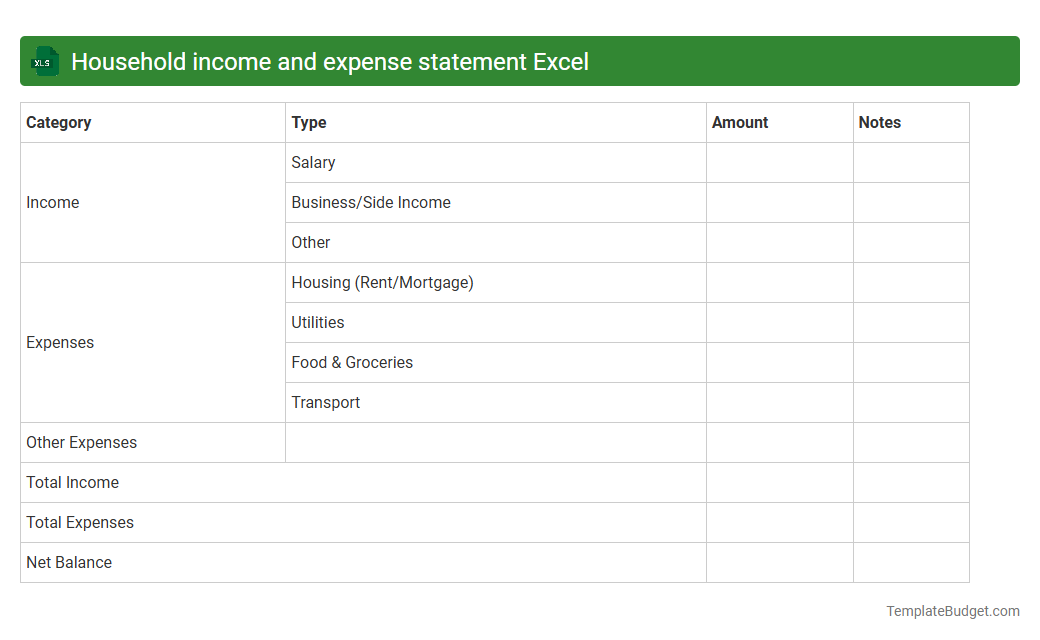Click the green statement title banner
This screenshot has width=1040, height=640.
(x=520, y=61)
